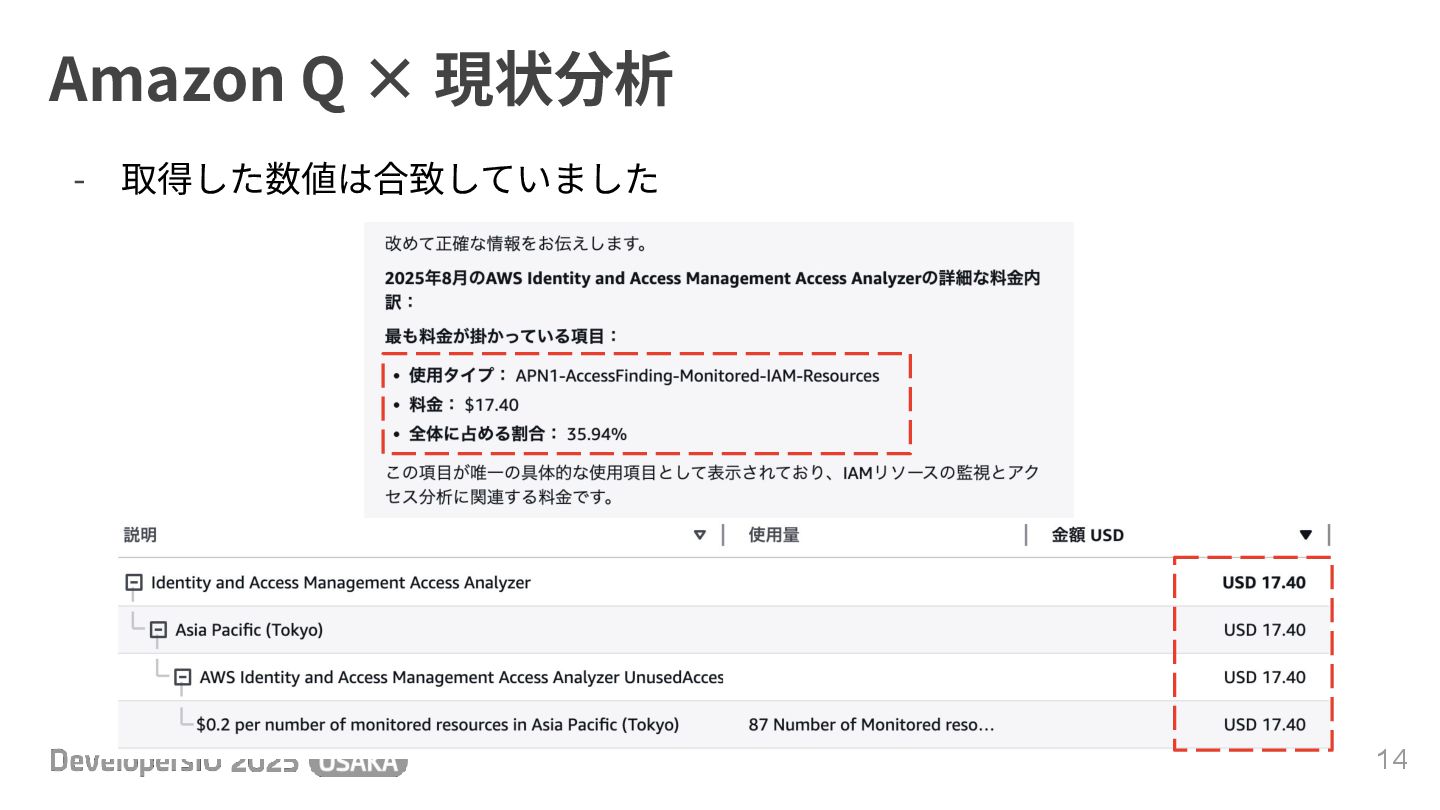Select the $0.2 per number of monitored resources row
1440x810 pixels.
click(724, 724)
